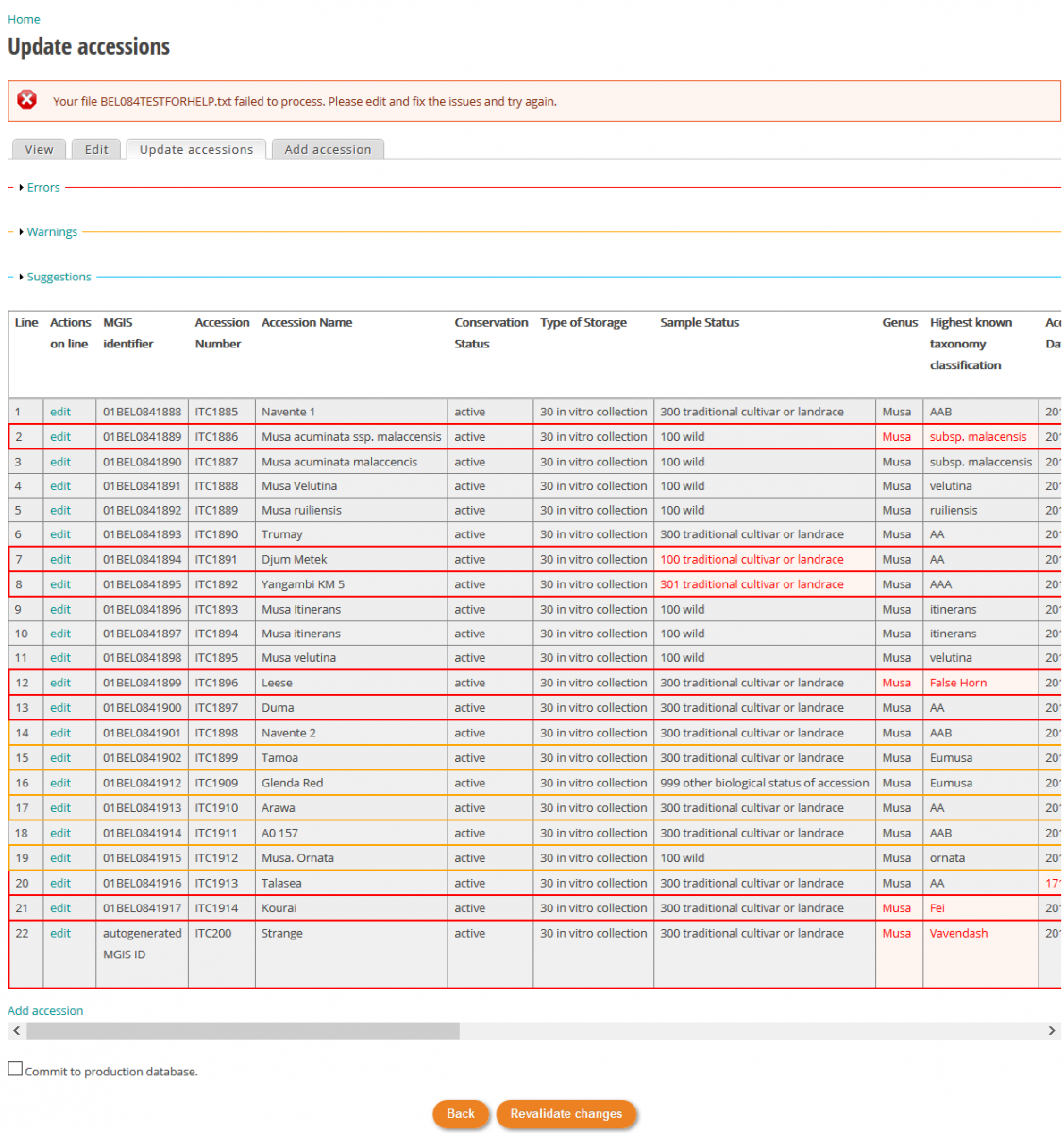Expand the Suggestions section
1064x1133 pixels.
point(59,278)
